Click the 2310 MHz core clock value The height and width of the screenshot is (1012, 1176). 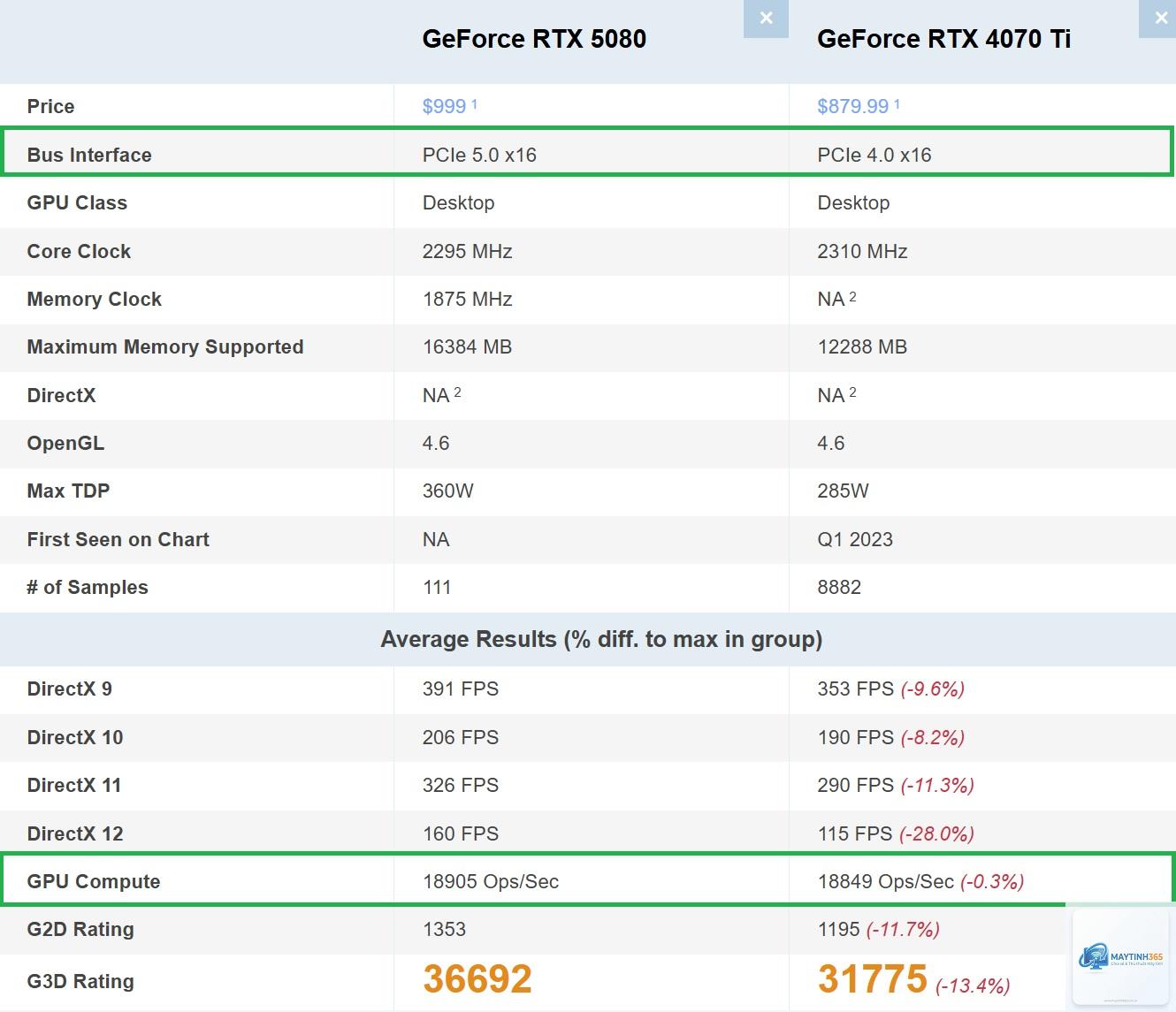pyautogui.click(x=862, y=251)
